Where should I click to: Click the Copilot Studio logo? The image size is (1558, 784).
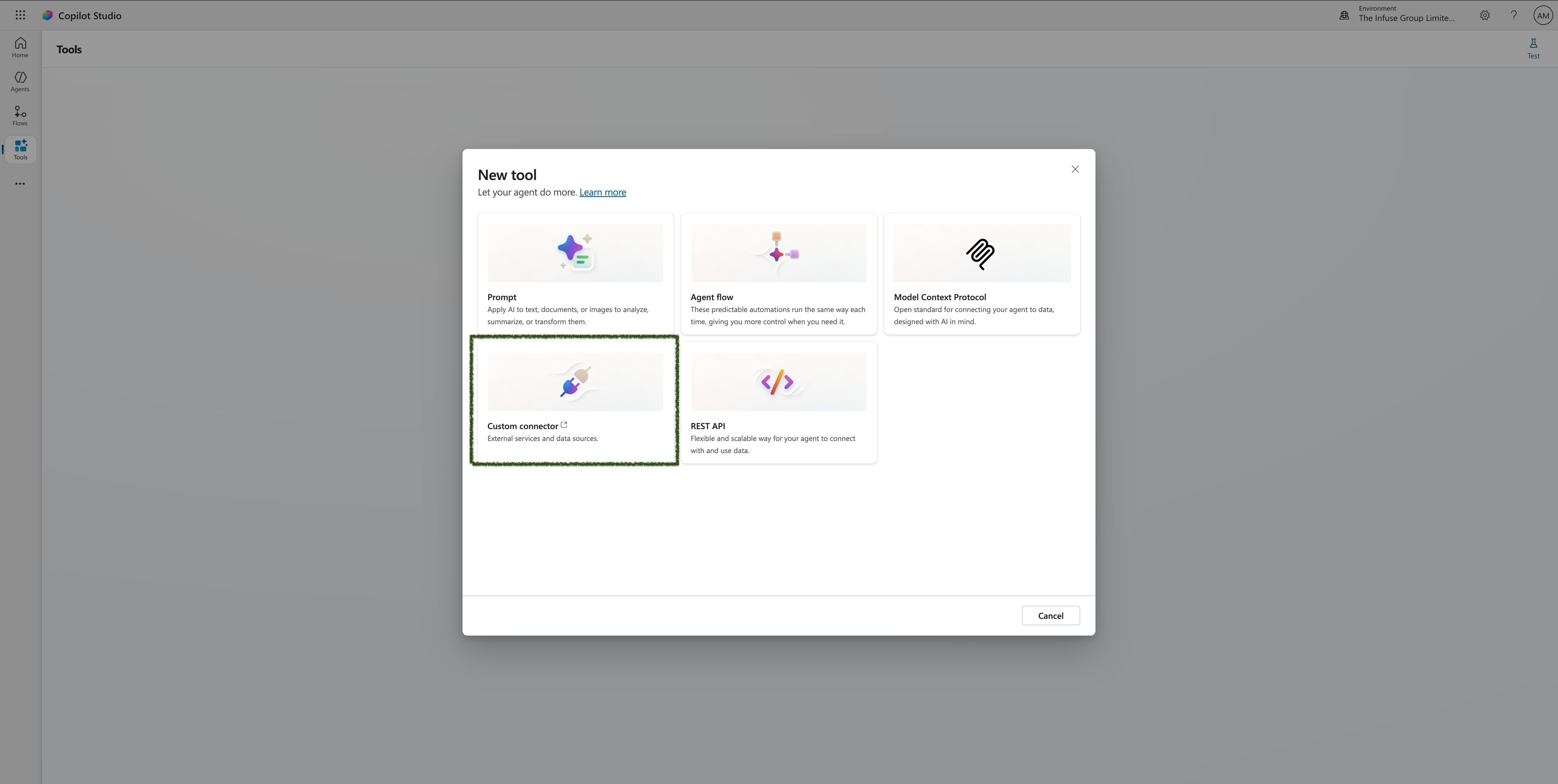47,15
